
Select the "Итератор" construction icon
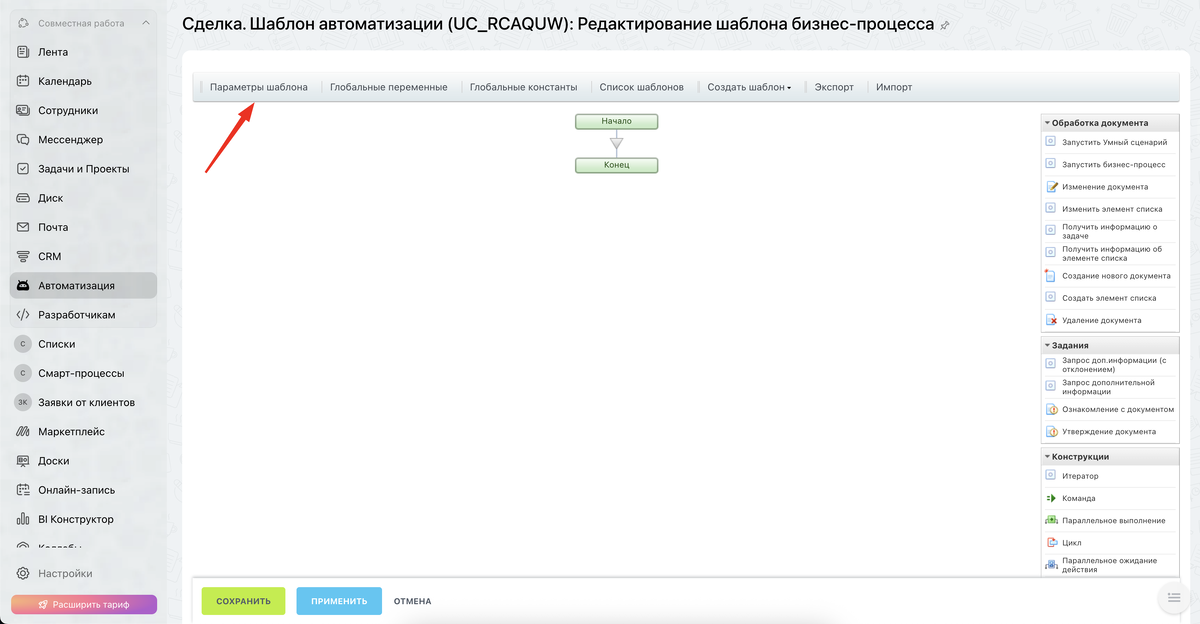click(x=1051, y=476)
